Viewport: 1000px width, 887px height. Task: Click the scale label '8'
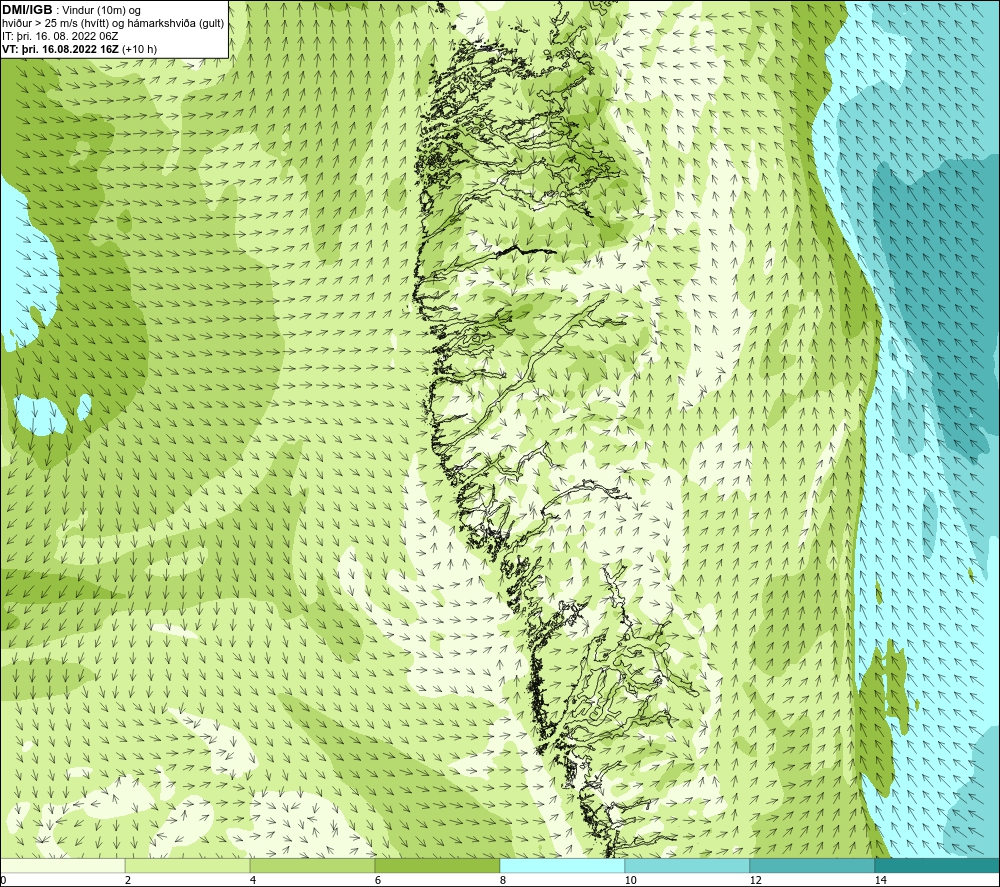click(x=503, y=880)
